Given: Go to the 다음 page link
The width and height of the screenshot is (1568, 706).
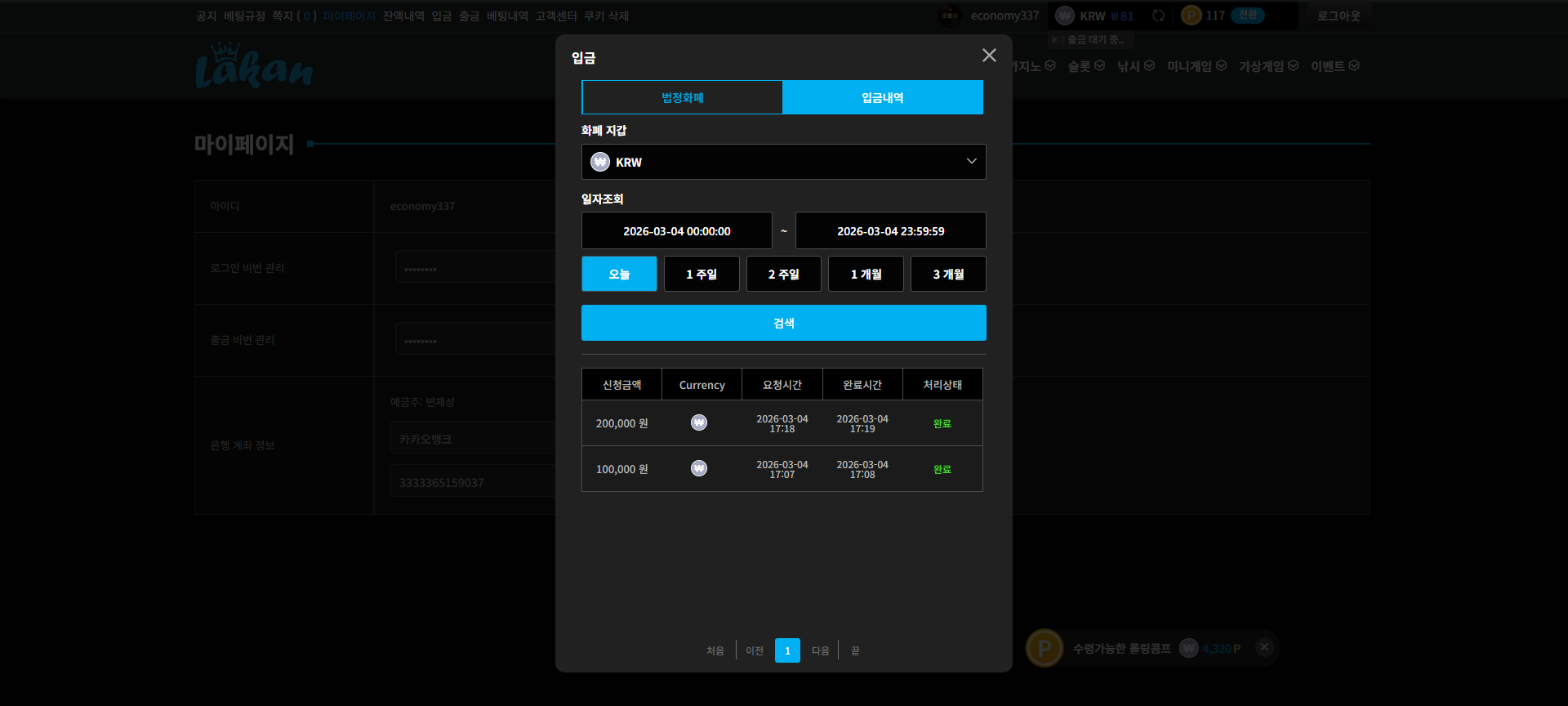Looking at the screenshot, I should [x=821, y=650].
